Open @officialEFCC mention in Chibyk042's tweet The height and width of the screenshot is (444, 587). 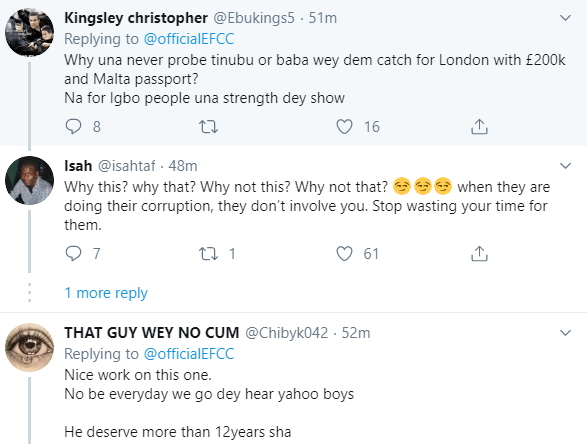pyautogui.click(x=189, y=354)
